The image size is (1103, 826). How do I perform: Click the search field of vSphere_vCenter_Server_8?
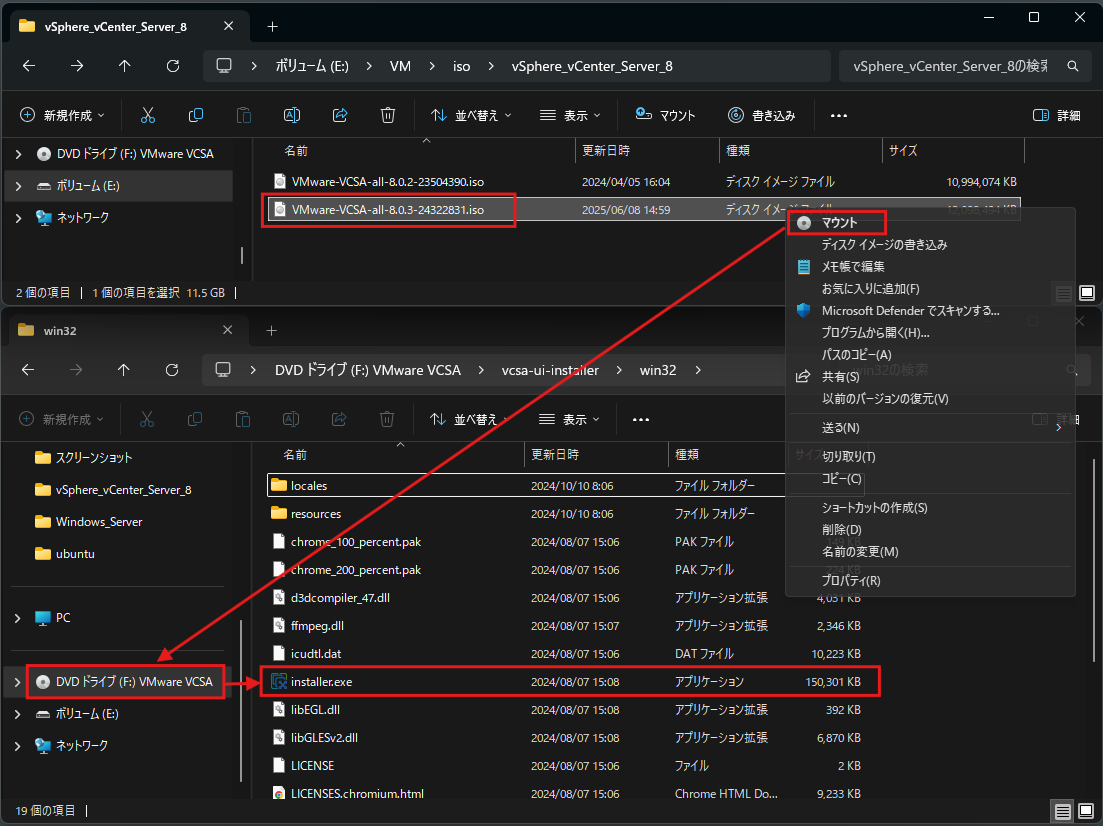click(965, 66)
